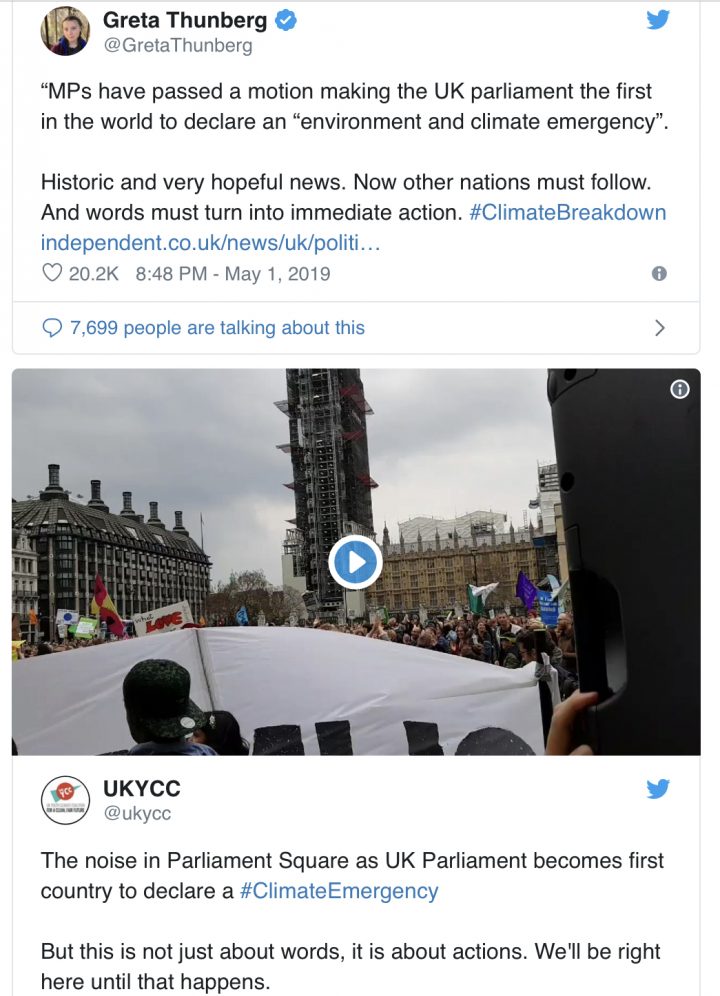Open the tweet timestamp 8:48 PM - May 1, 2019
This screenshot has width=720, height=996.
[x=232, y=273]
